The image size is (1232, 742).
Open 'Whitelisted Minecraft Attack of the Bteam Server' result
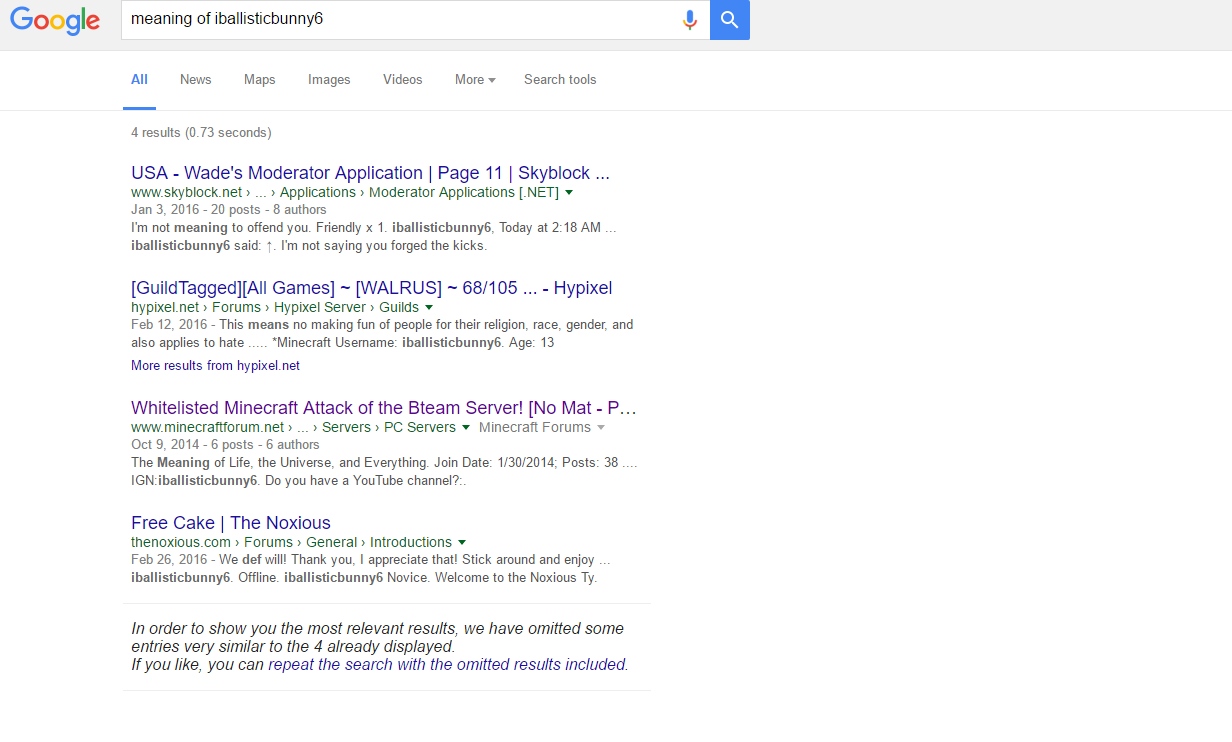(384, 408)
